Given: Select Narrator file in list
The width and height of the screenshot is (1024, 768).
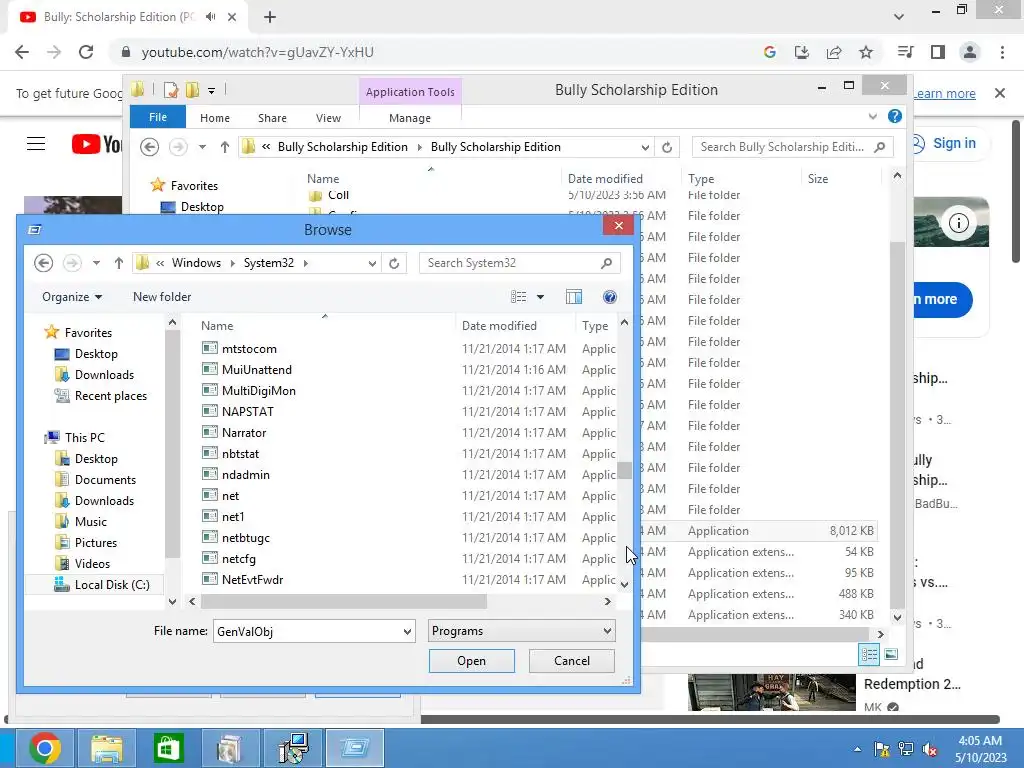Looking at the screenshot, I should point(244,433).
